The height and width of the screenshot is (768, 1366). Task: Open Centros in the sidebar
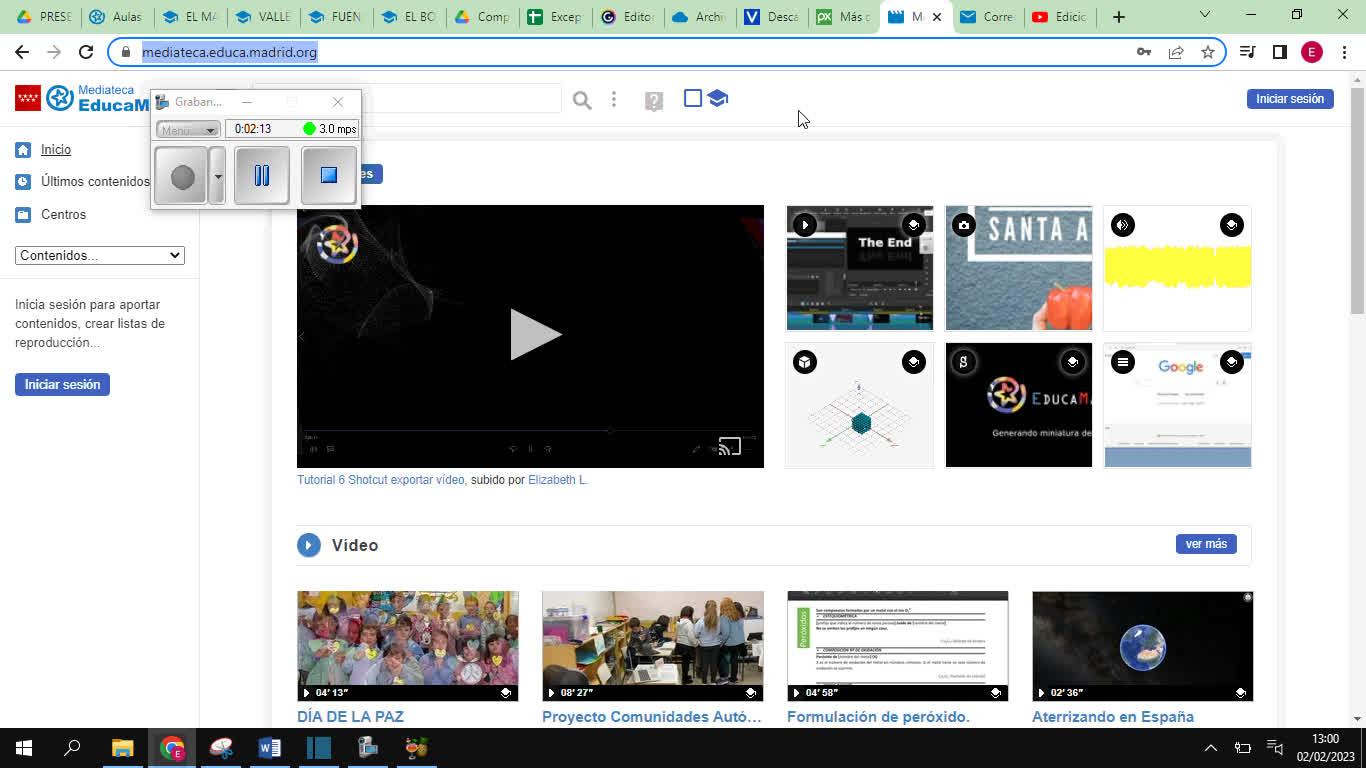point(63,215)
